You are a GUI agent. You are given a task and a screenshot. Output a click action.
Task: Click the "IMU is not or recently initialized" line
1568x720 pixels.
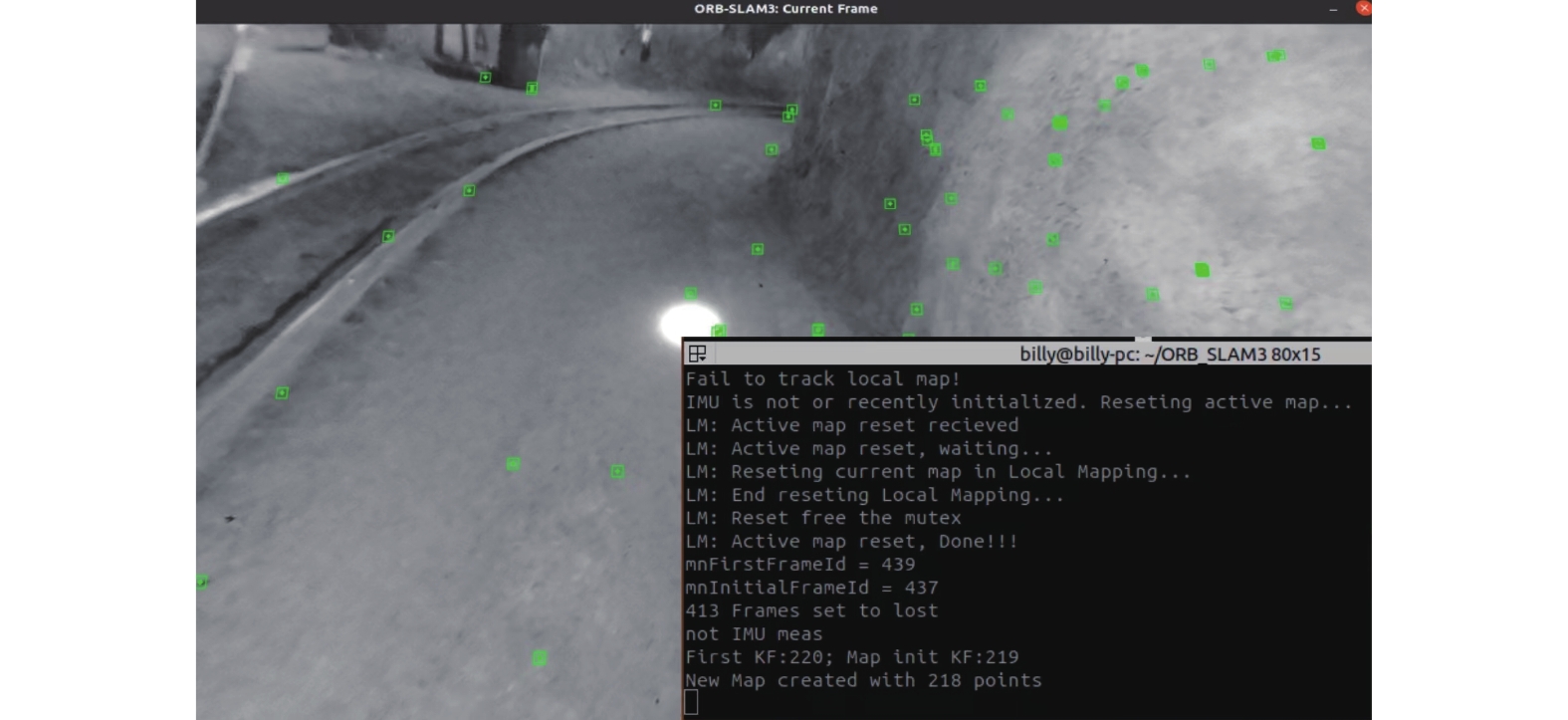point(1017,402)
